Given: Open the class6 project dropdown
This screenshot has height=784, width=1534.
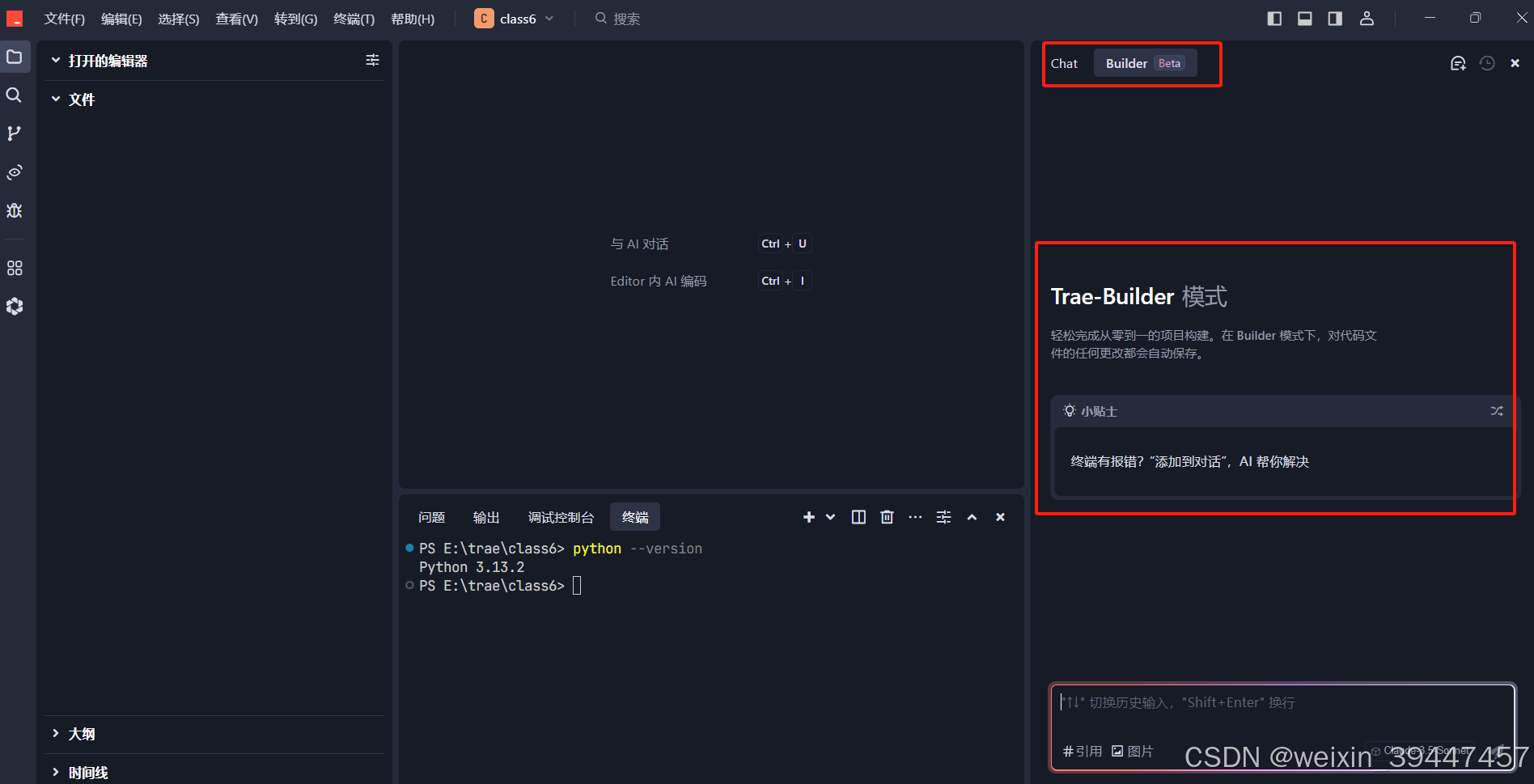Looking at the screenshot, I should click(515, 18).
